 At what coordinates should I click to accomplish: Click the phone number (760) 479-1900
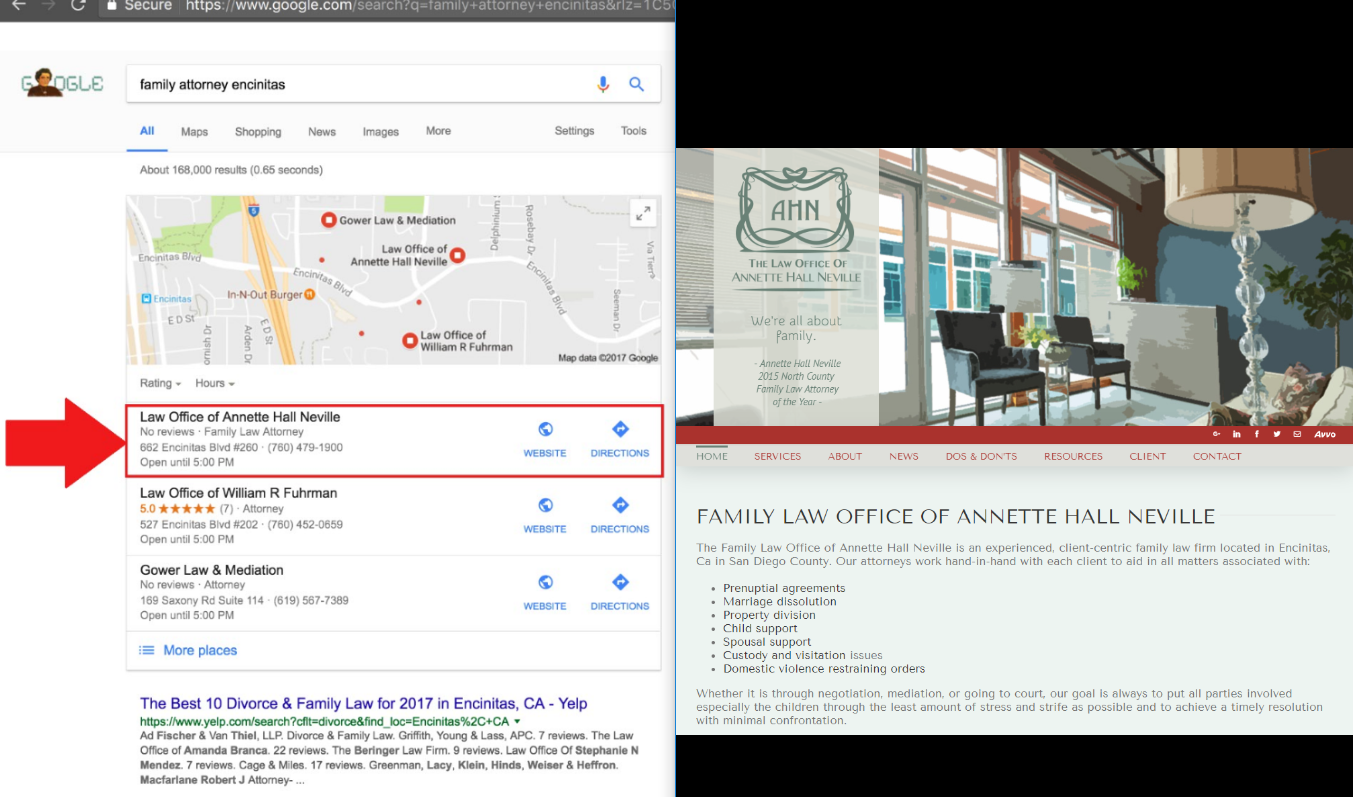point(305,447)
